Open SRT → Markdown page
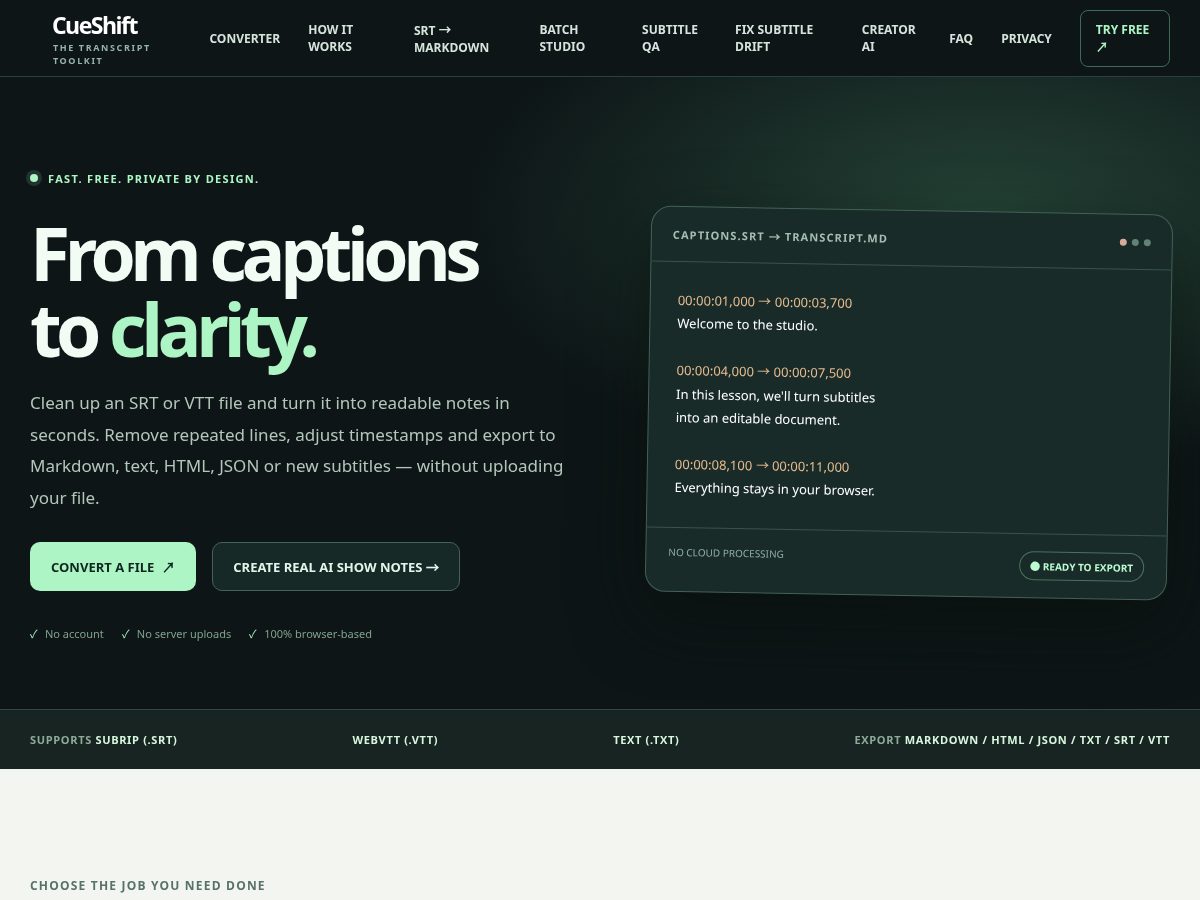This screenshot has height=900, width=1200. pyautogui.click(x=451, y=38)
